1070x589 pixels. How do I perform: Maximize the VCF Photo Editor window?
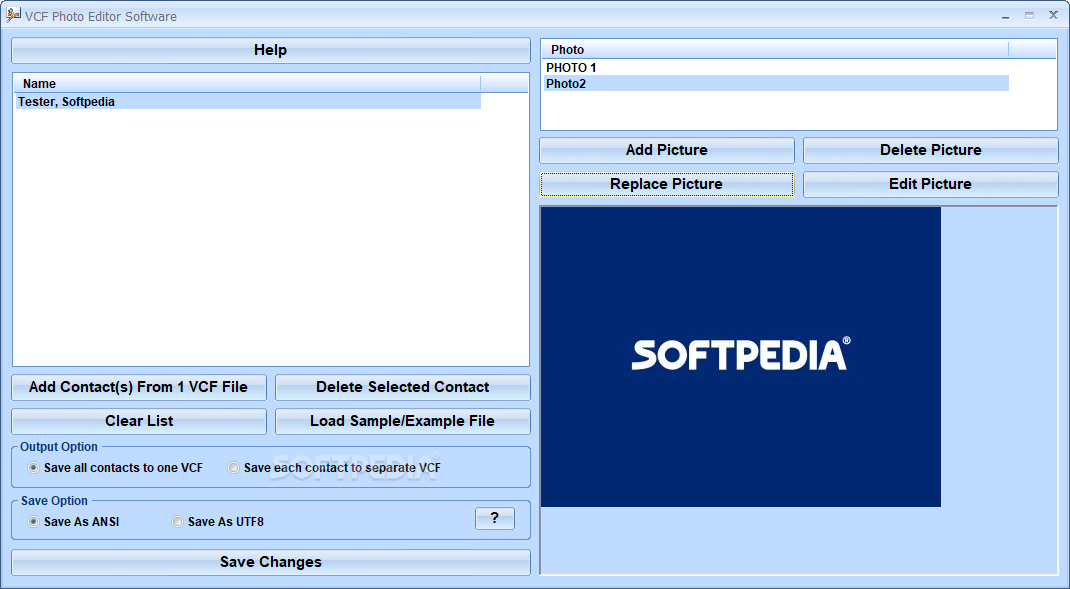pos(1029,16)
